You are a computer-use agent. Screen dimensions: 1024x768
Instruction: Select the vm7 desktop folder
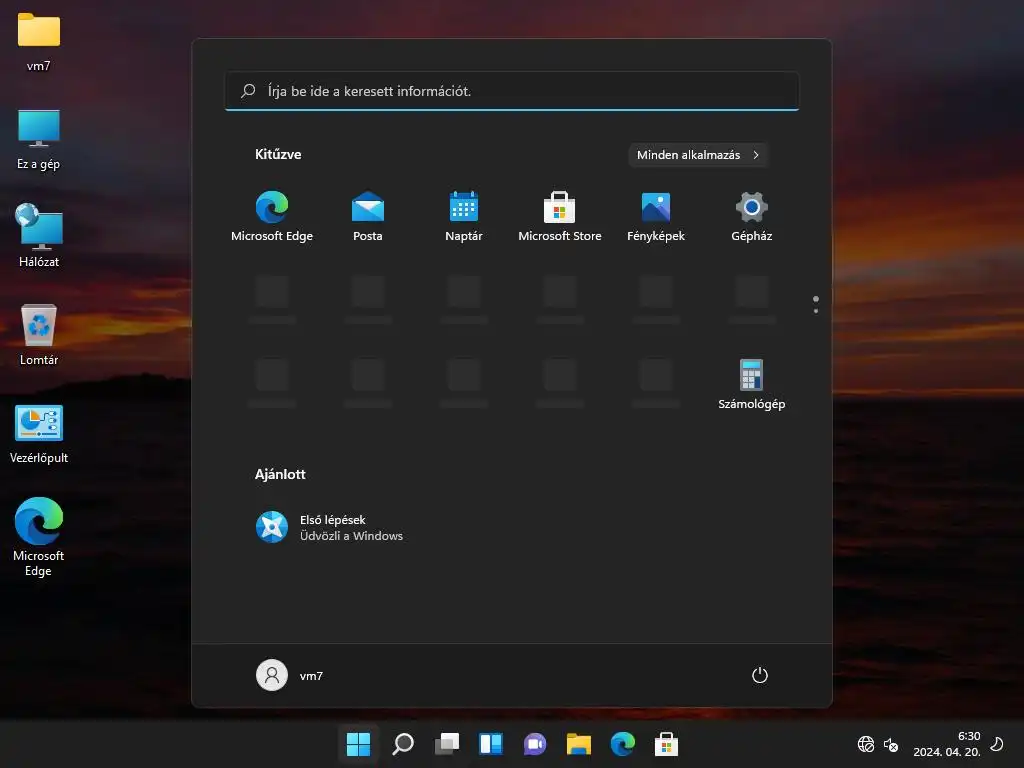click(39, 41)
